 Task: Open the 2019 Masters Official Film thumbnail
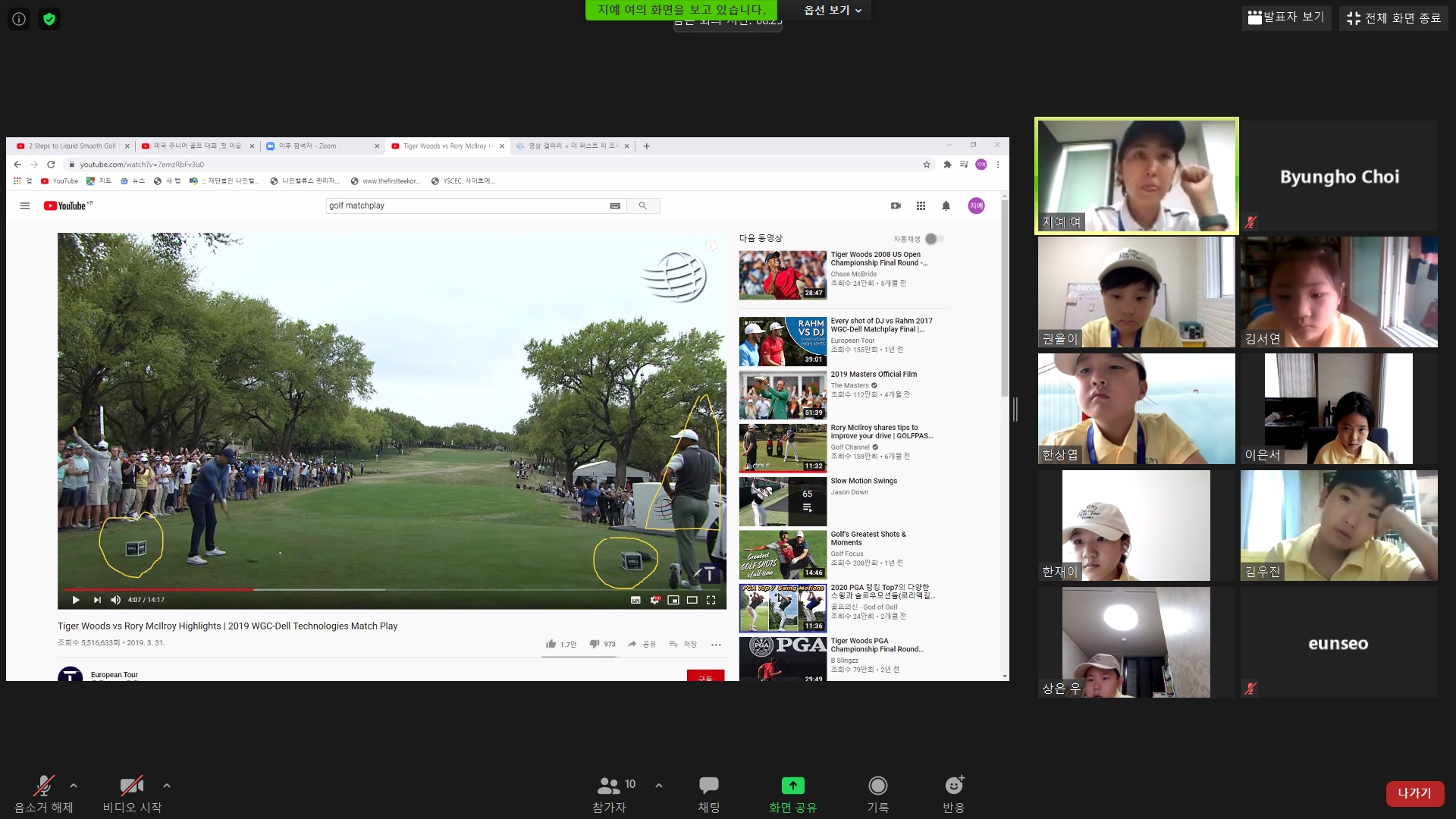783,394
